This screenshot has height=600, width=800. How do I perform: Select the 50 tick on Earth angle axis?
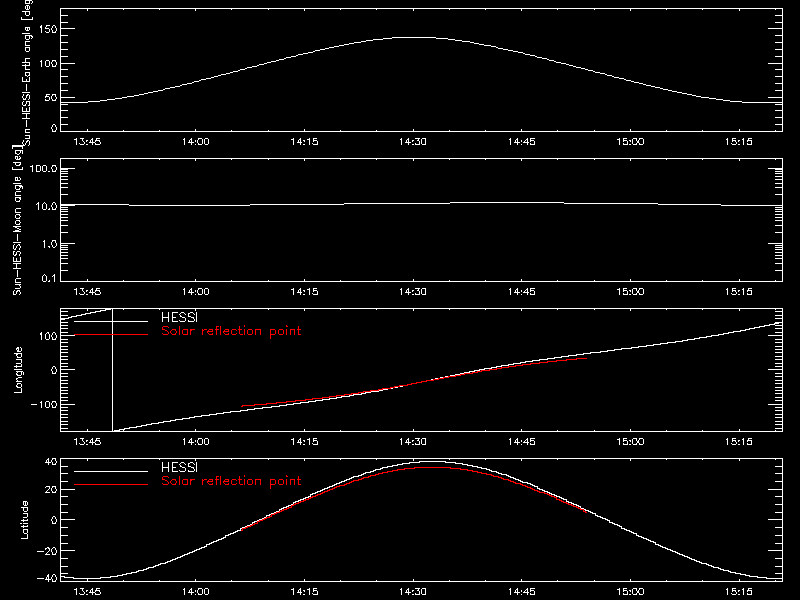[x=51, y=97]
